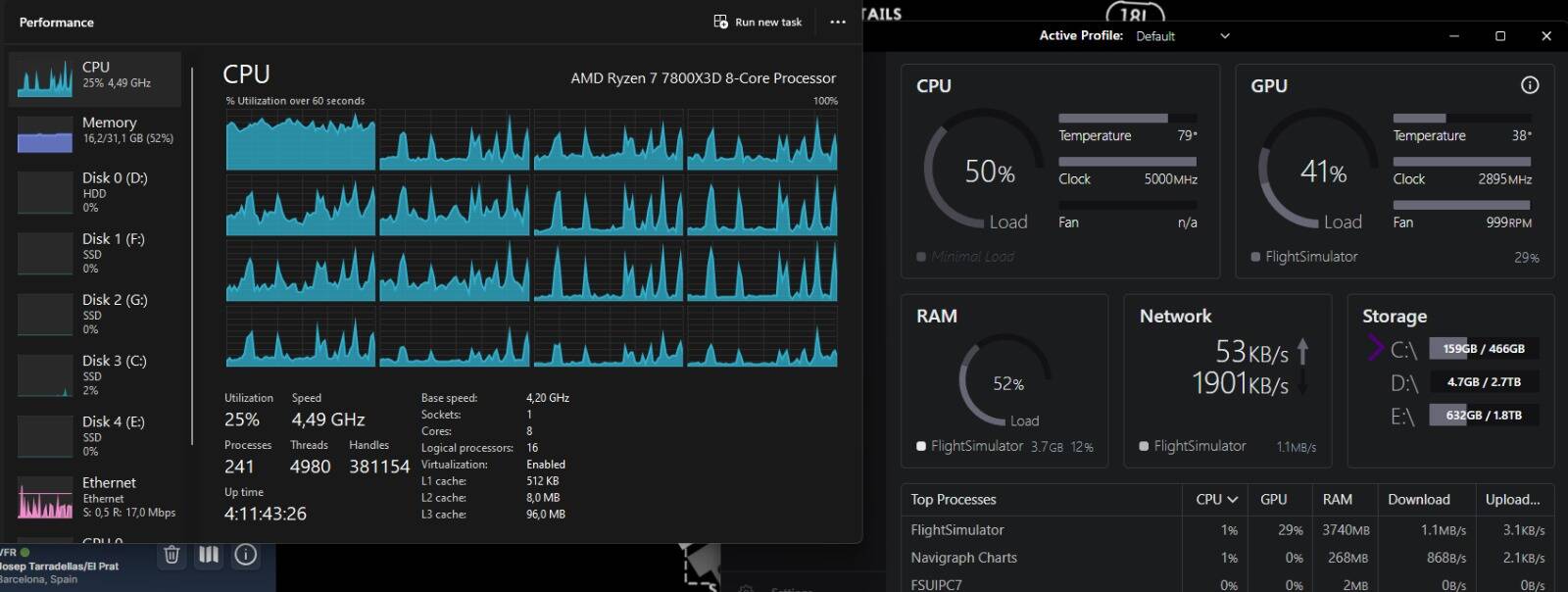Image resolution: width=1568 pixels, height=592 pixels.
Task: Maximize the hardware monitor window
Action: click(1499, 36)
